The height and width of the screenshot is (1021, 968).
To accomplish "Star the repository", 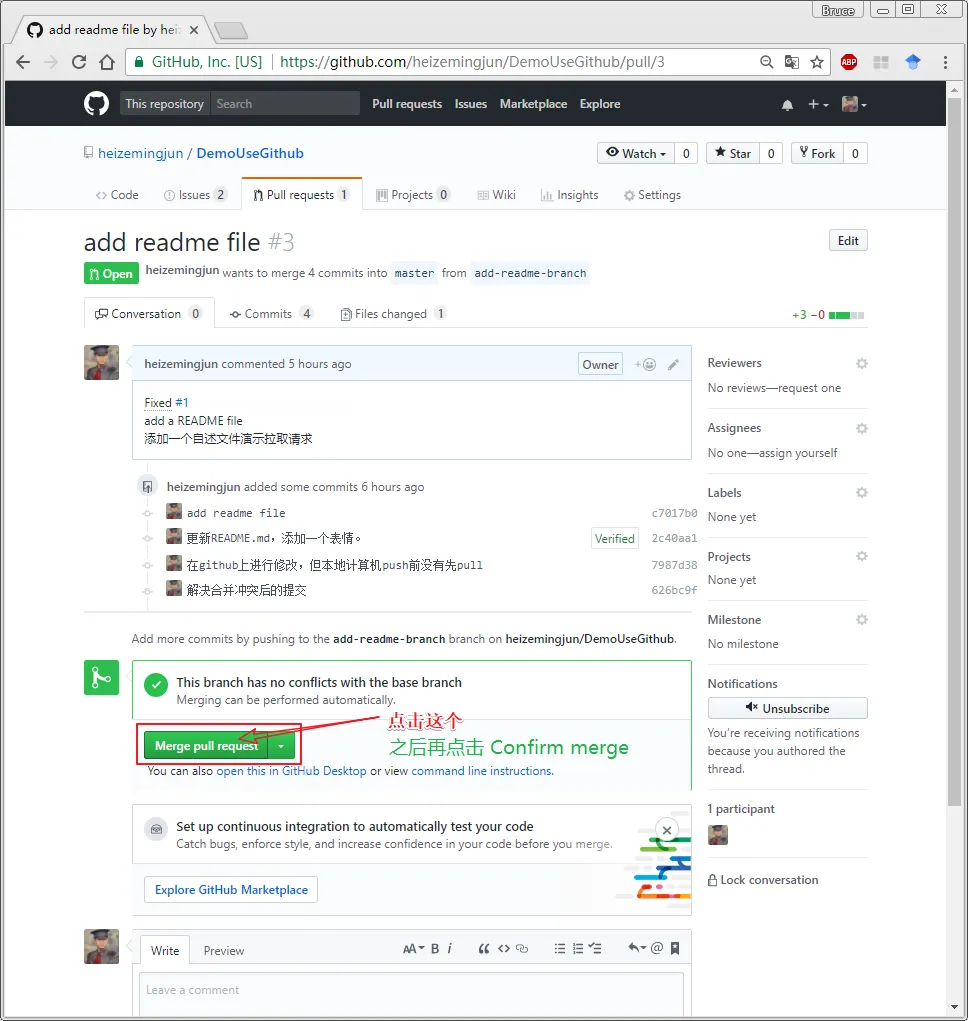I will point(733,154).
